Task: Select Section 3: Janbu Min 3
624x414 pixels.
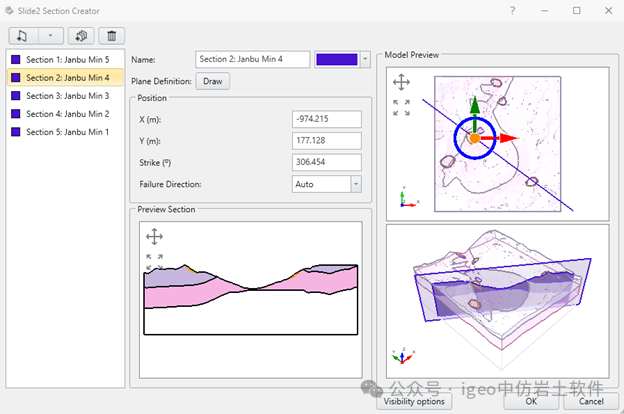Action: click(65, 96)
